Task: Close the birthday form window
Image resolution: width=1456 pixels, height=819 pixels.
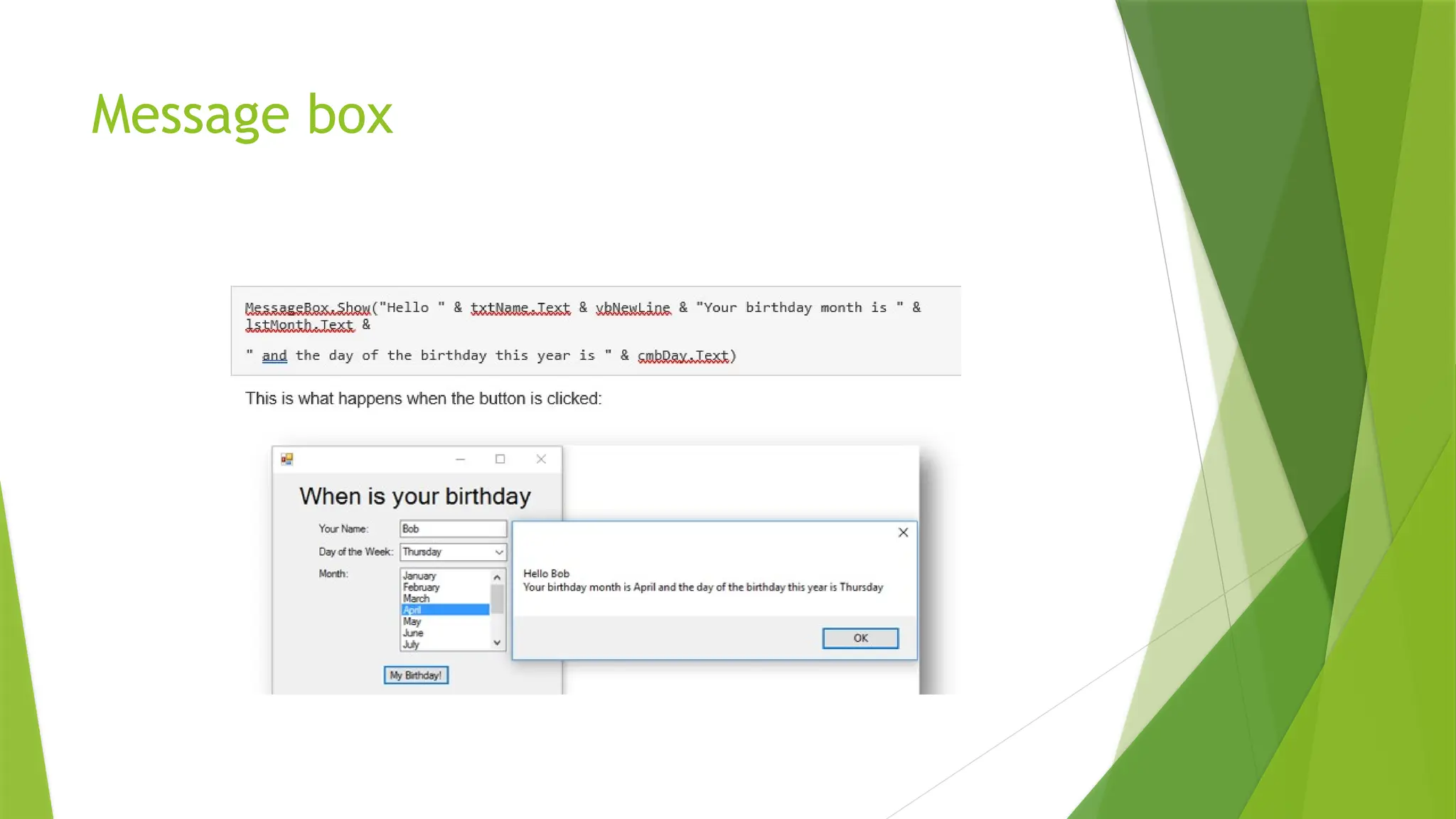Action: [541, 459]
